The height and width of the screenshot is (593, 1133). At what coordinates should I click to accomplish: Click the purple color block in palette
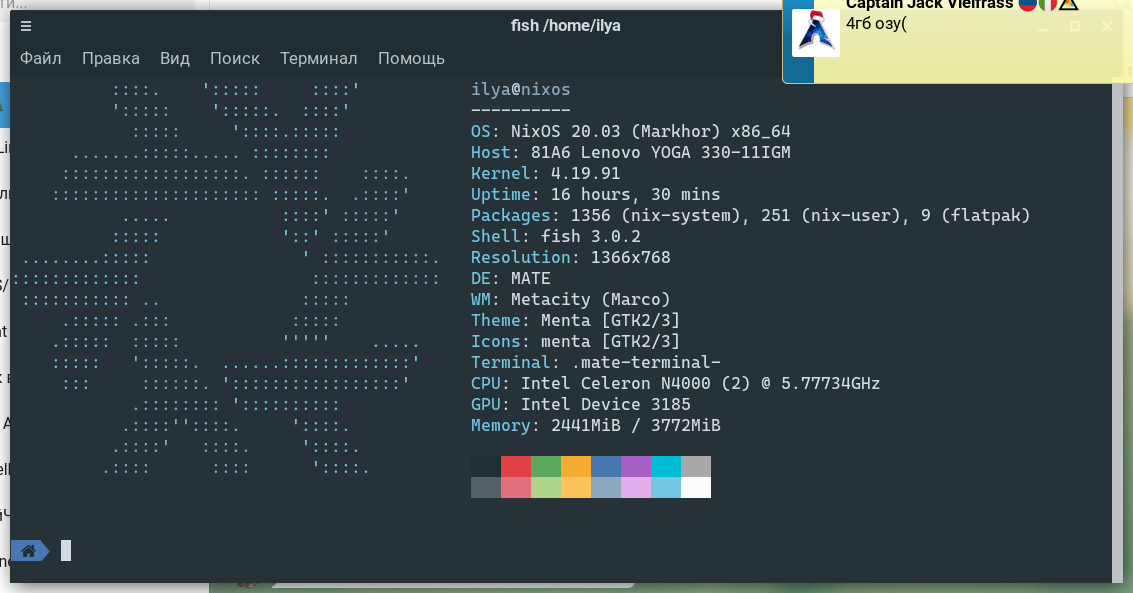click(x=636, y=467)
